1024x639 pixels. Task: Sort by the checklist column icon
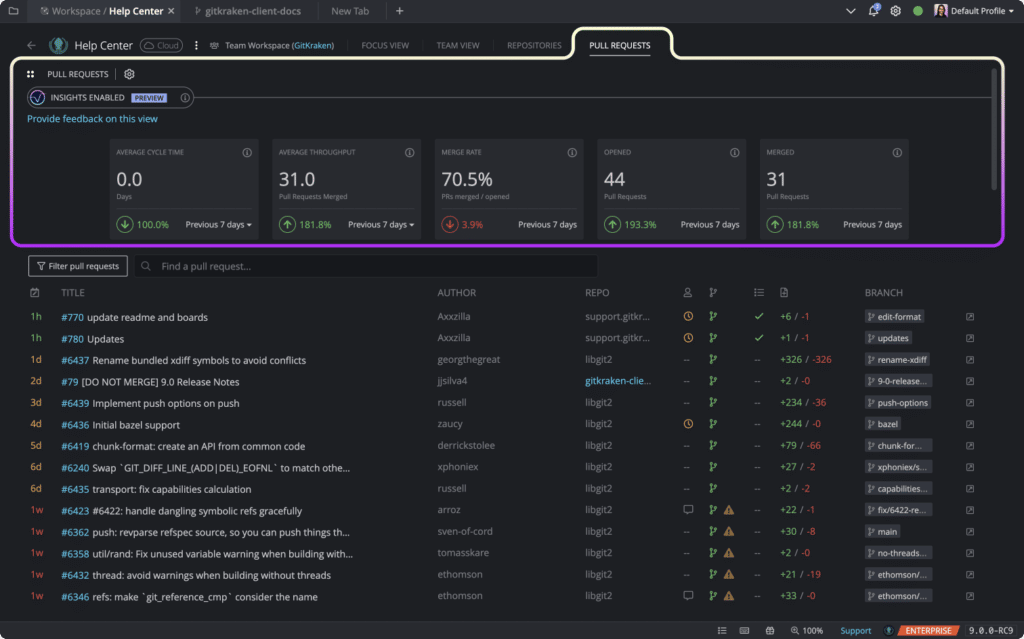coord(758,293)
